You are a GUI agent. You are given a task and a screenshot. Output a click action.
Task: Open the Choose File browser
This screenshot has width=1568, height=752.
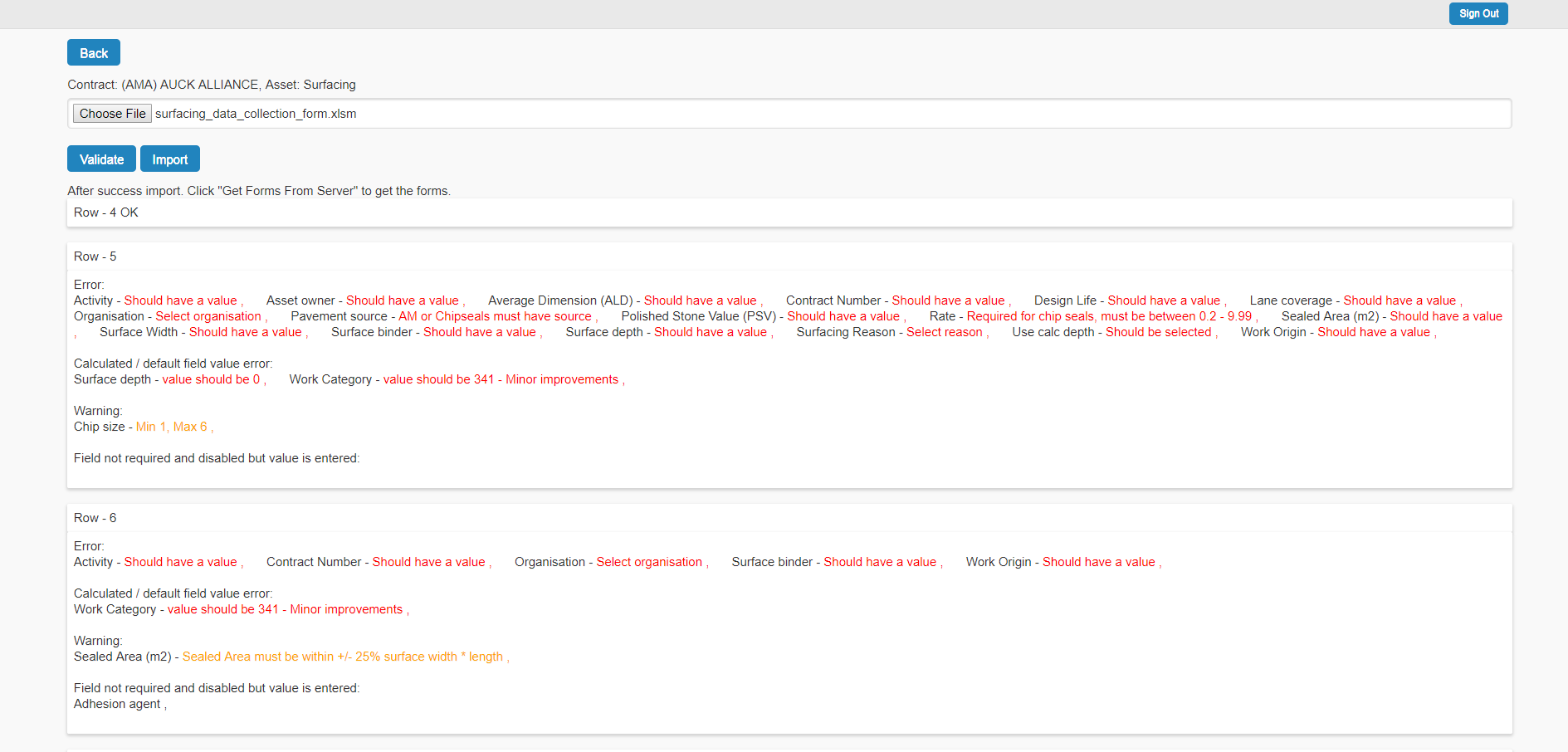point(112,114)
